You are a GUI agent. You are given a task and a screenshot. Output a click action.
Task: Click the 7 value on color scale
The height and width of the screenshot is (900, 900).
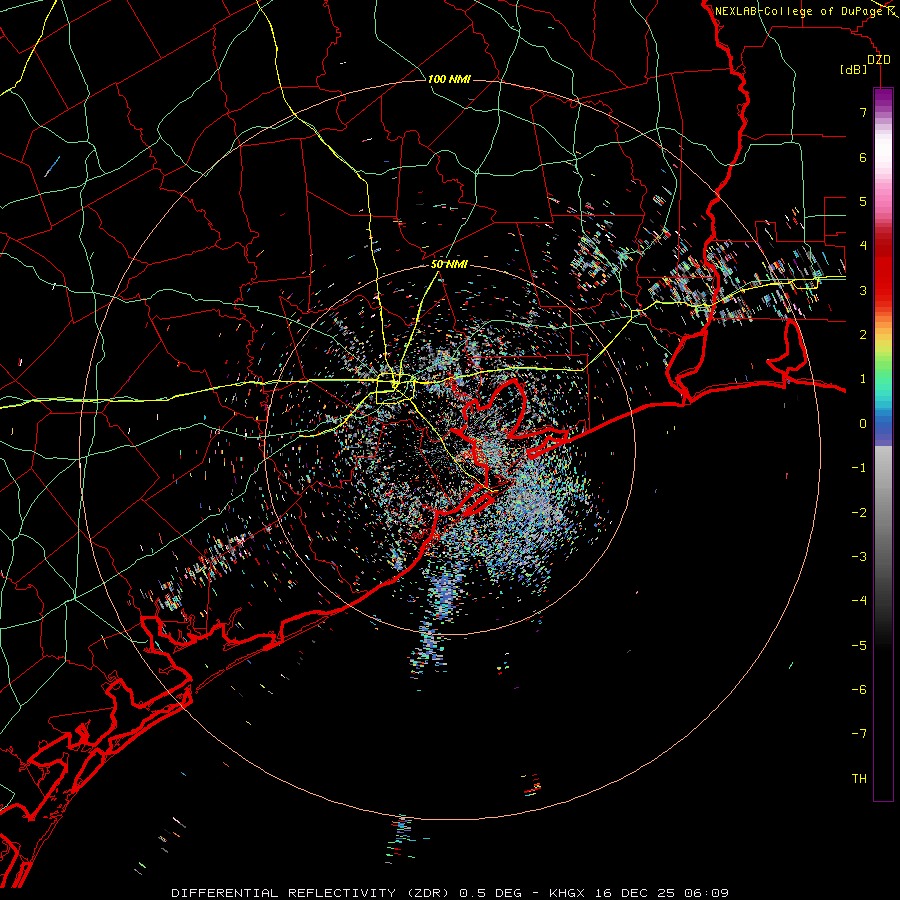click(x=863, y=112)
